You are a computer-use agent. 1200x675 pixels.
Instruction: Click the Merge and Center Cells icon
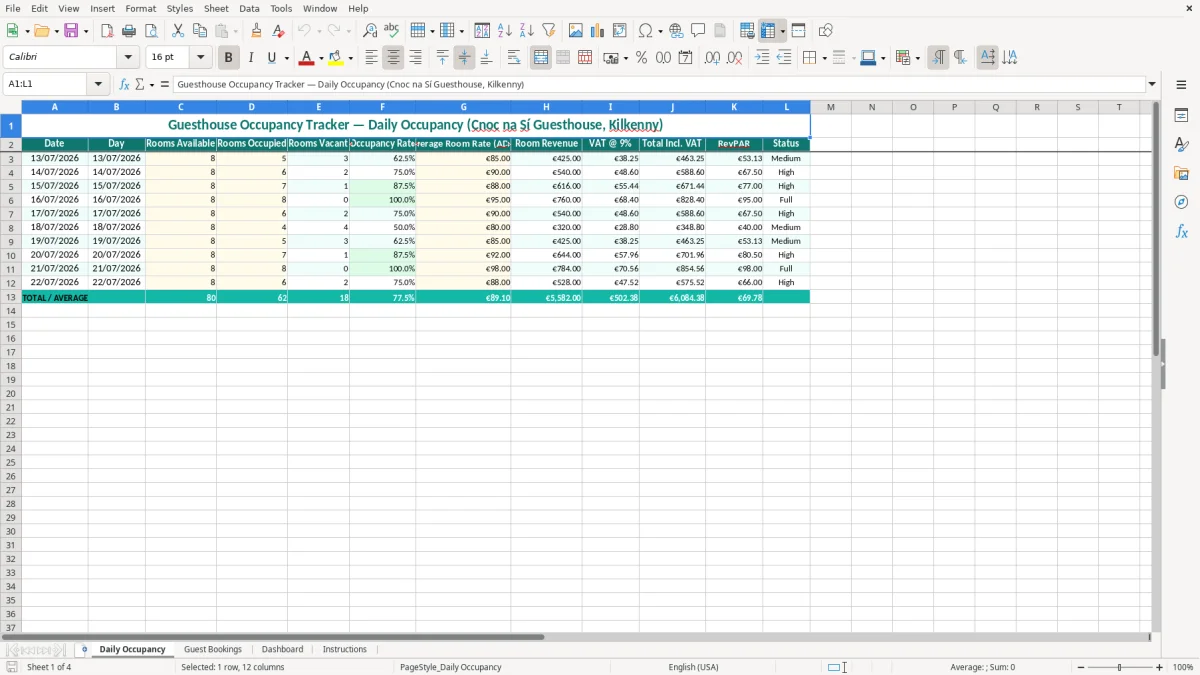[541, 58]
